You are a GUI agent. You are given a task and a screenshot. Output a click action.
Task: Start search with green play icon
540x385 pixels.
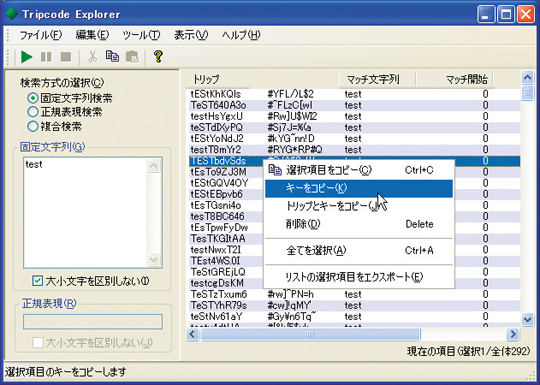(27, 57)
